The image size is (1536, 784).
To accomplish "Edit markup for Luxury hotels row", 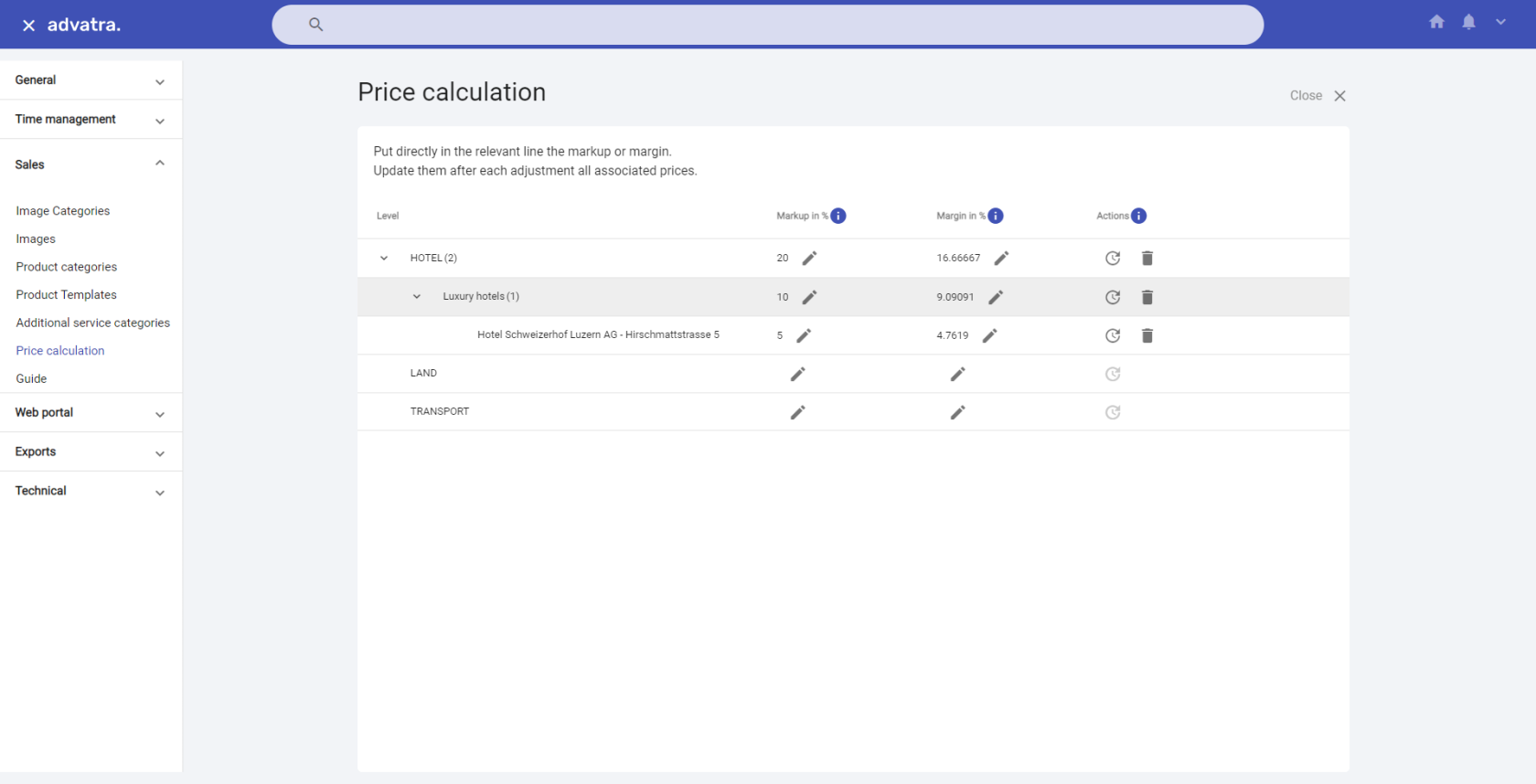I will pyautogui.click(x=809, y=297).
